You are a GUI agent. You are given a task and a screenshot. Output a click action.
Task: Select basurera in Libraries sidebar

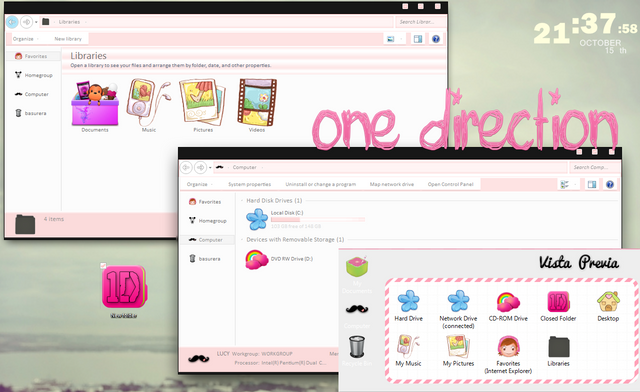point(31,113)
